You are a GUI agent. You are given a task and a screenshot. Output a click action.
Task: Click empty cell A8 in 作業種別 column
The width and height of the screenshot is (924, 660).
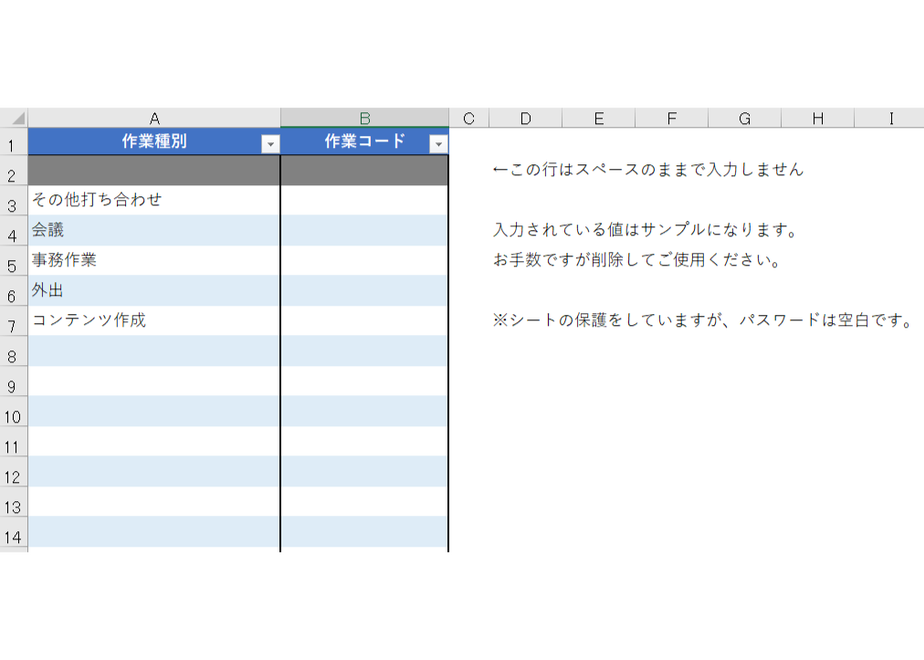click(154, 351)
